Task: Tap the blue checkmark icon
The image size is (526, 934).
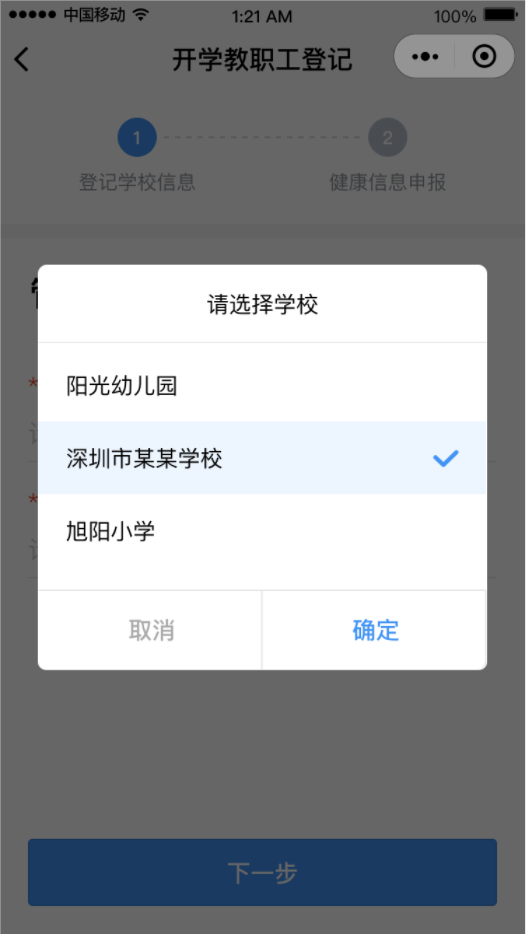Action: click(446, 458)
